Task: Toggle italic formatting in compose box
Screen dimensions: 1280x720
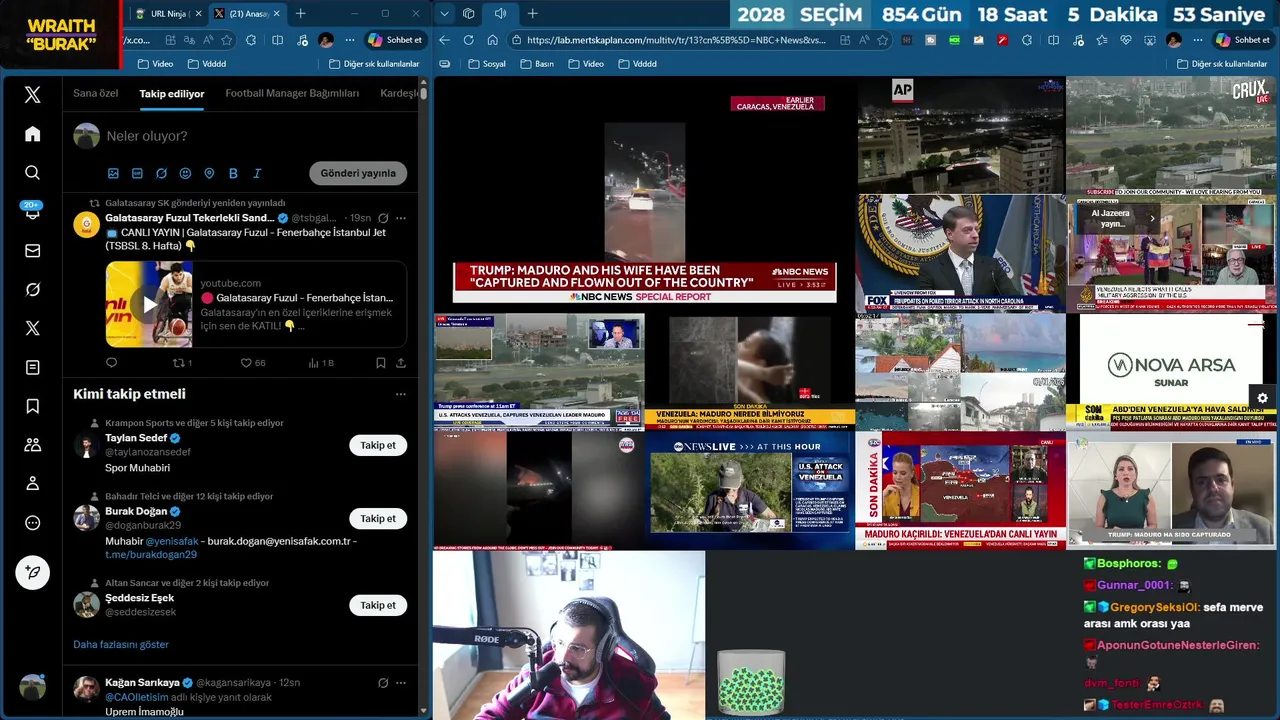Action: coord(257,173)
